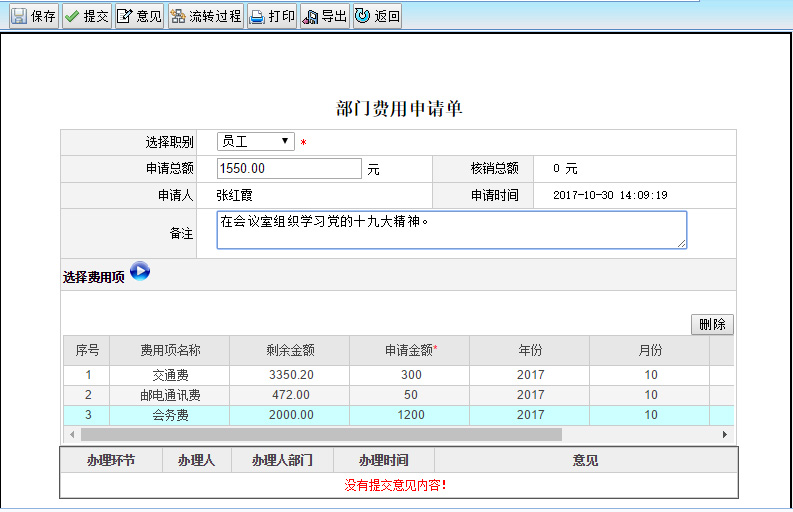Click the table's horizontal scrollbar thumb

(x=320, y=435)
